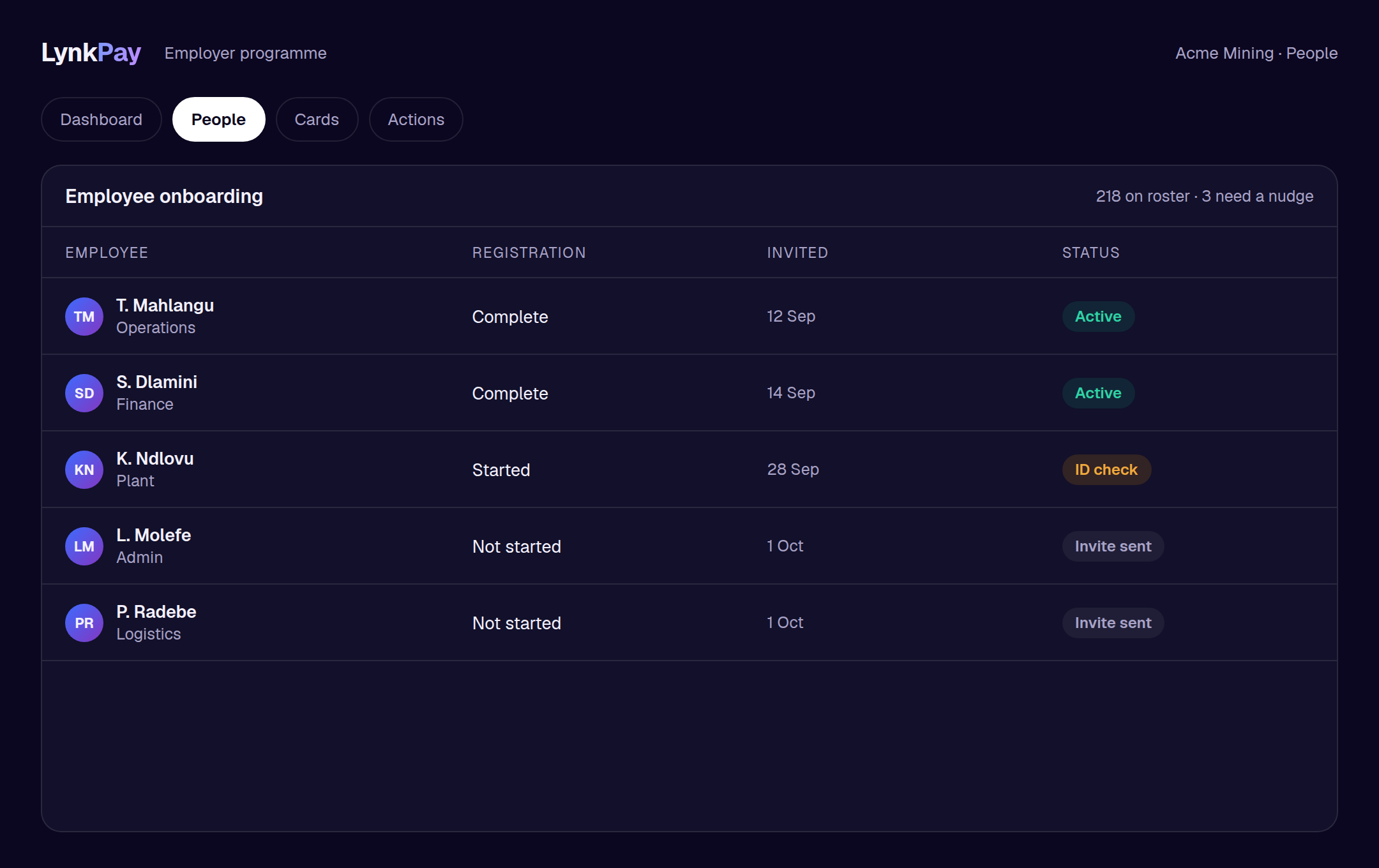Click Complete registration for S. Dlamini
The image size is (1379, 868).
pos(510,394)
